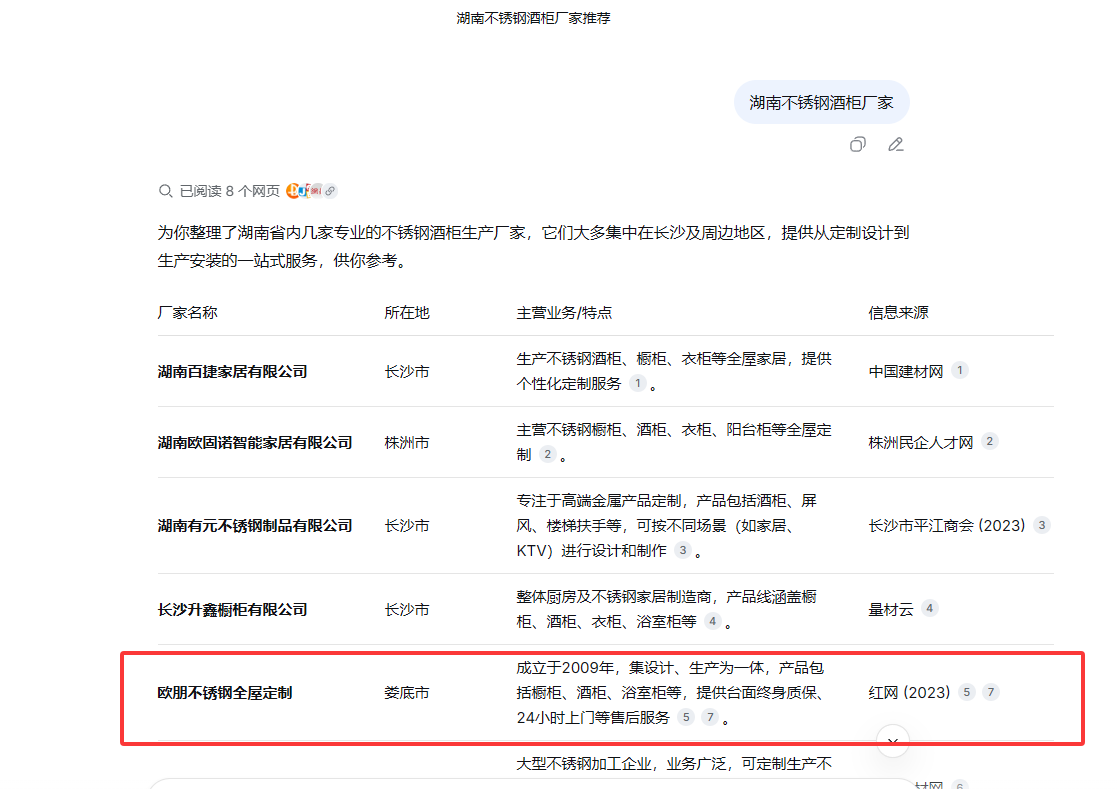Click the search magnifier icon beside 已阅读
Viewport: 1117px width, 789px height.
tap(165, 191)
